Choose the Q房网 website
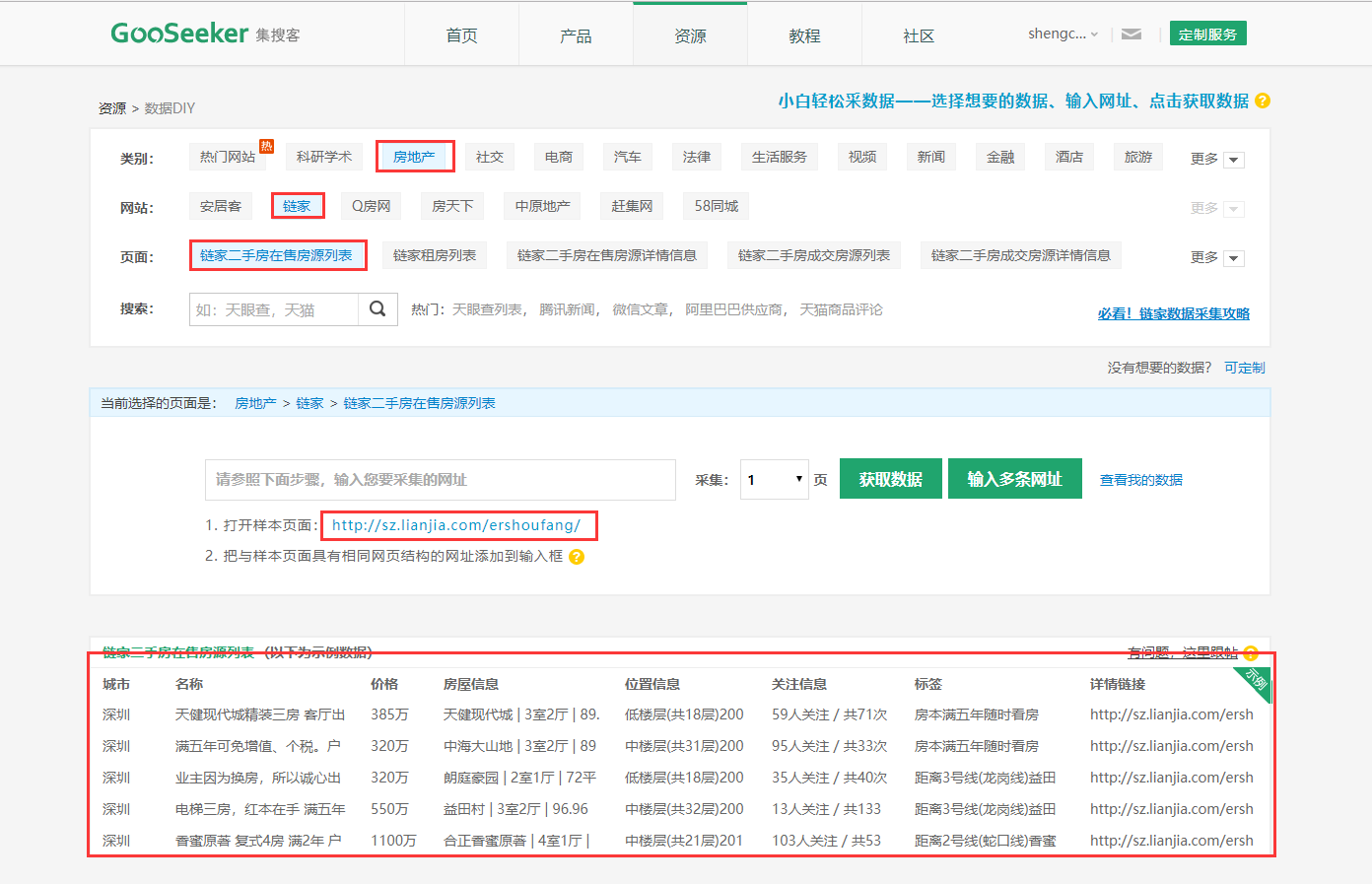 tap(372, 206)
